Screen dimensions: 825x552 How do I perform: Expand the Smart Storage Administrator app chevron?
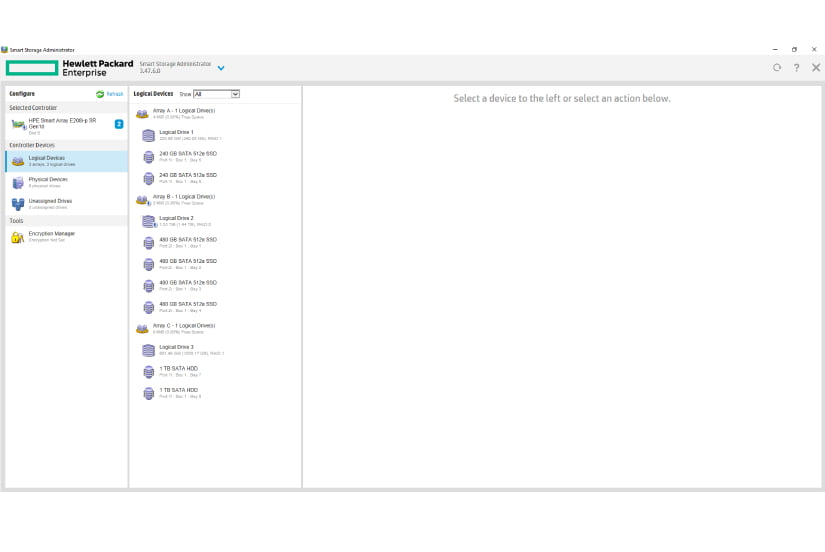[x=221, y=68]
